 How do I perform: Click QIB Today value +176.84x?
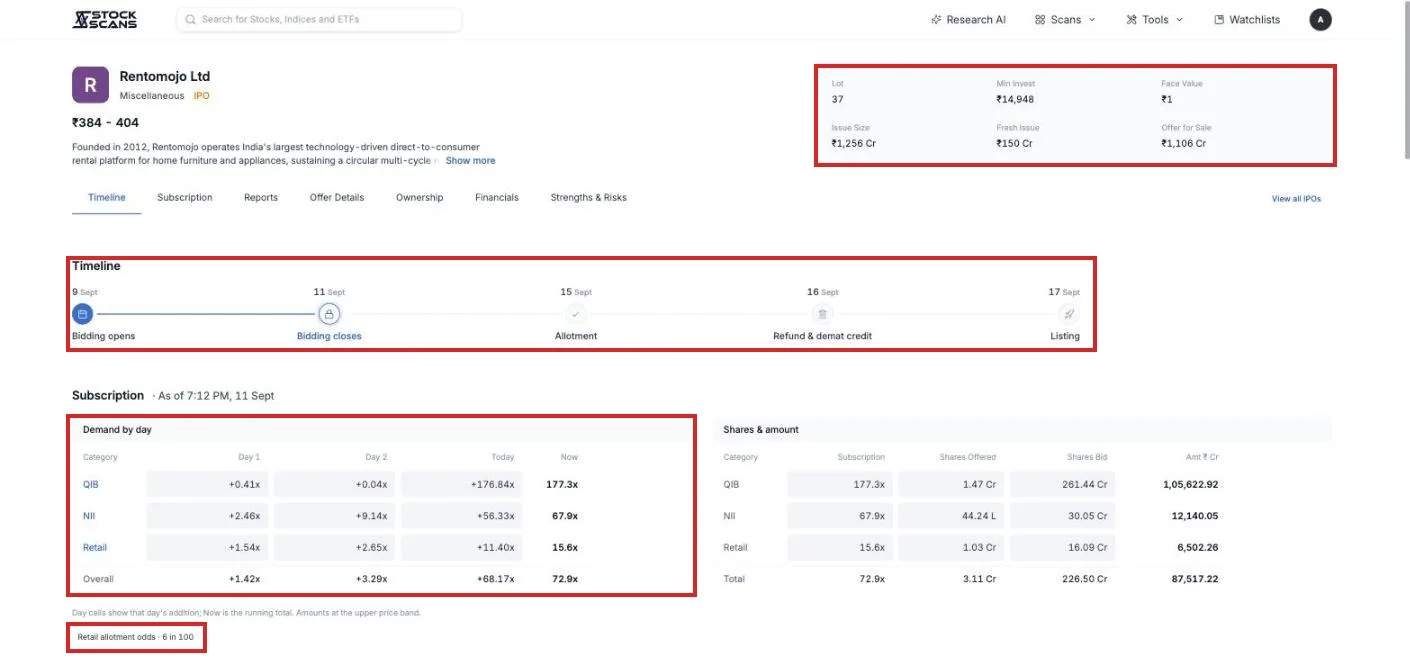click(460, 484)
